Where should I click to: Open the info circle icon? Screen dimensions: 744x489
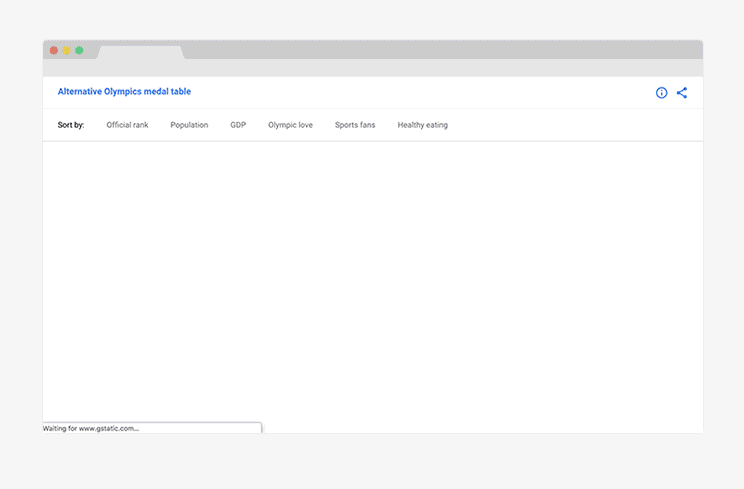pos(661,92)
